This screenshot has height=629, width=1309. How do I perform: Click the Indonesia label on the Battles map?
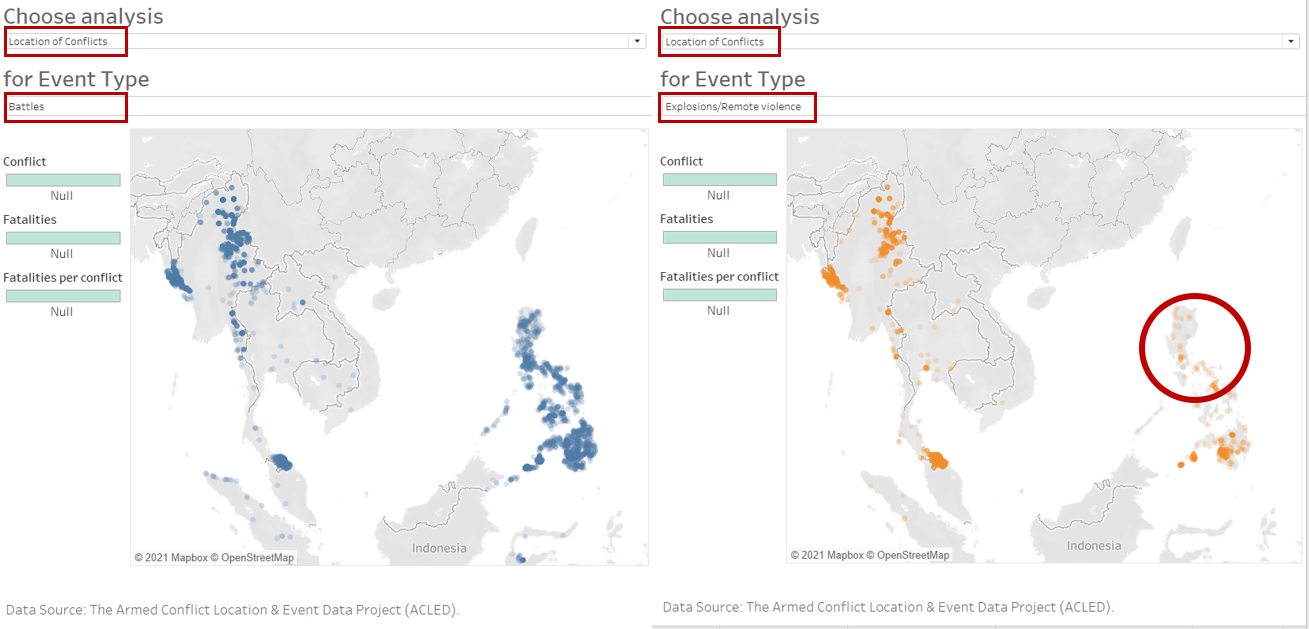pyautogui.click(x=439, y=548)
